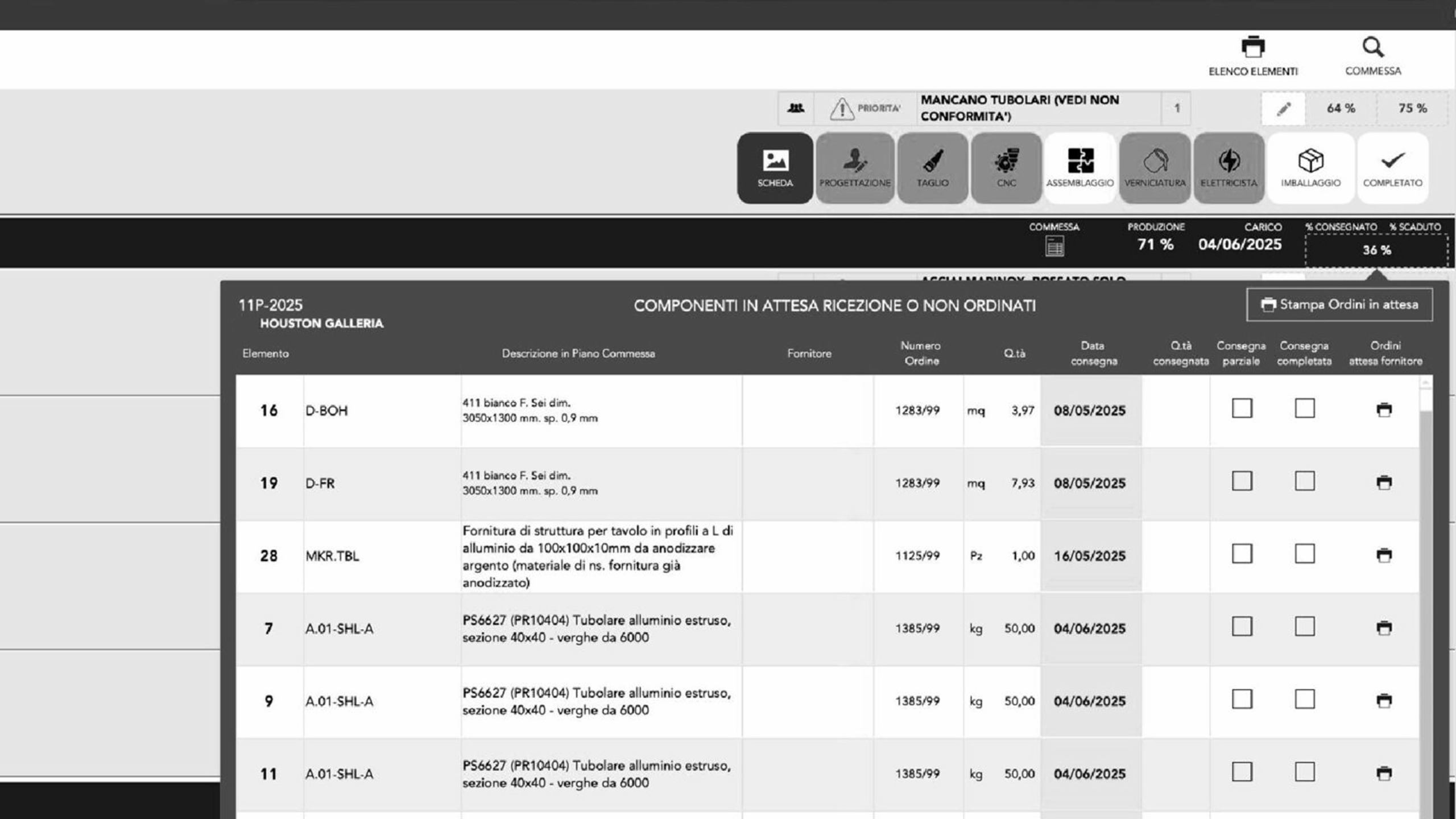Print supplier order for element 9 row

[1384, 701]
